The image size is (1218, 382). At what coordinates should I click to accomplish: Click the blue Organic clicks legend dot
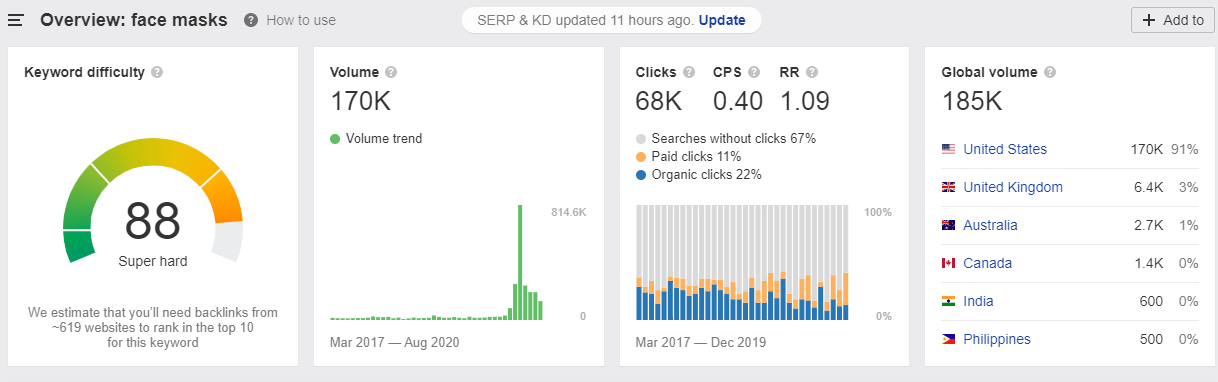tap(641, 175)
